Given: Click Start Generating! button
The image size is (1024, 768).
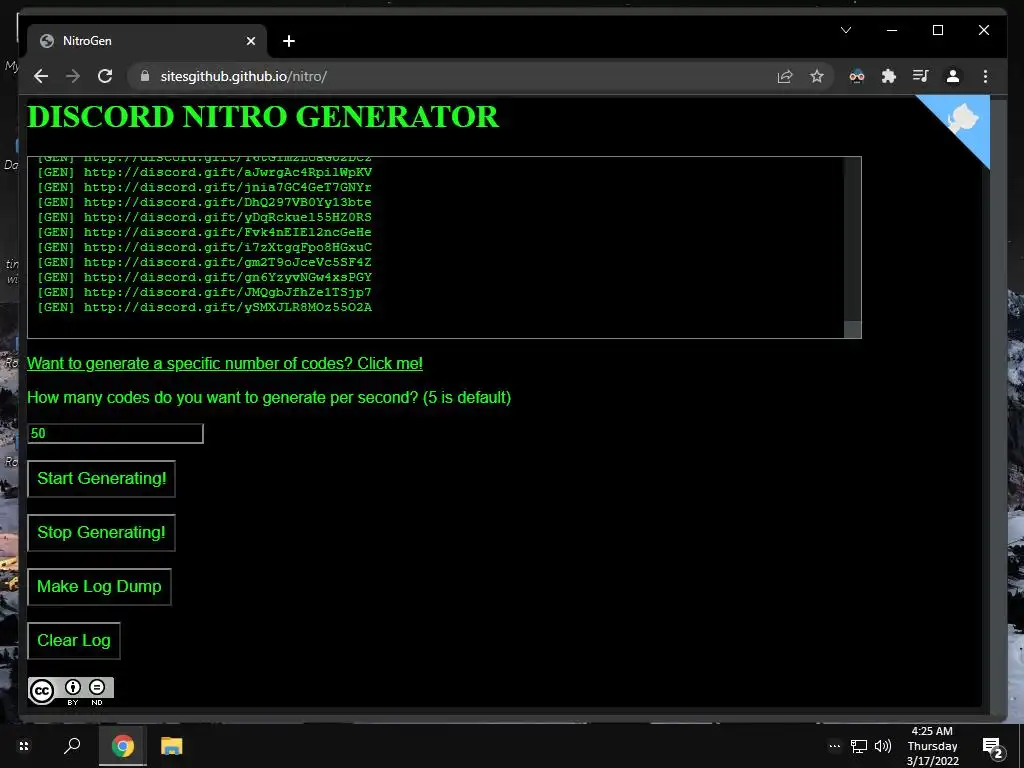Looking at the screenshot, I should (x=101, y=479).
